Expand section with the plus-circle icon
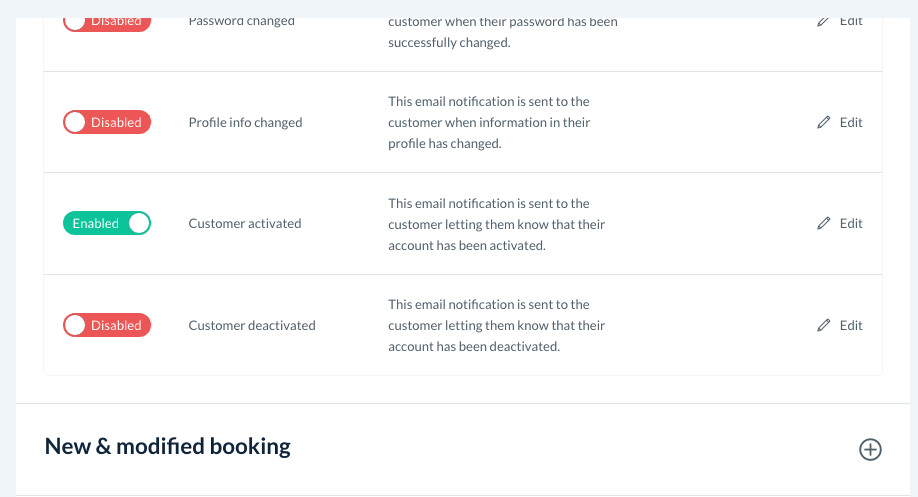The image size is (918, 497). pos(870,449)
